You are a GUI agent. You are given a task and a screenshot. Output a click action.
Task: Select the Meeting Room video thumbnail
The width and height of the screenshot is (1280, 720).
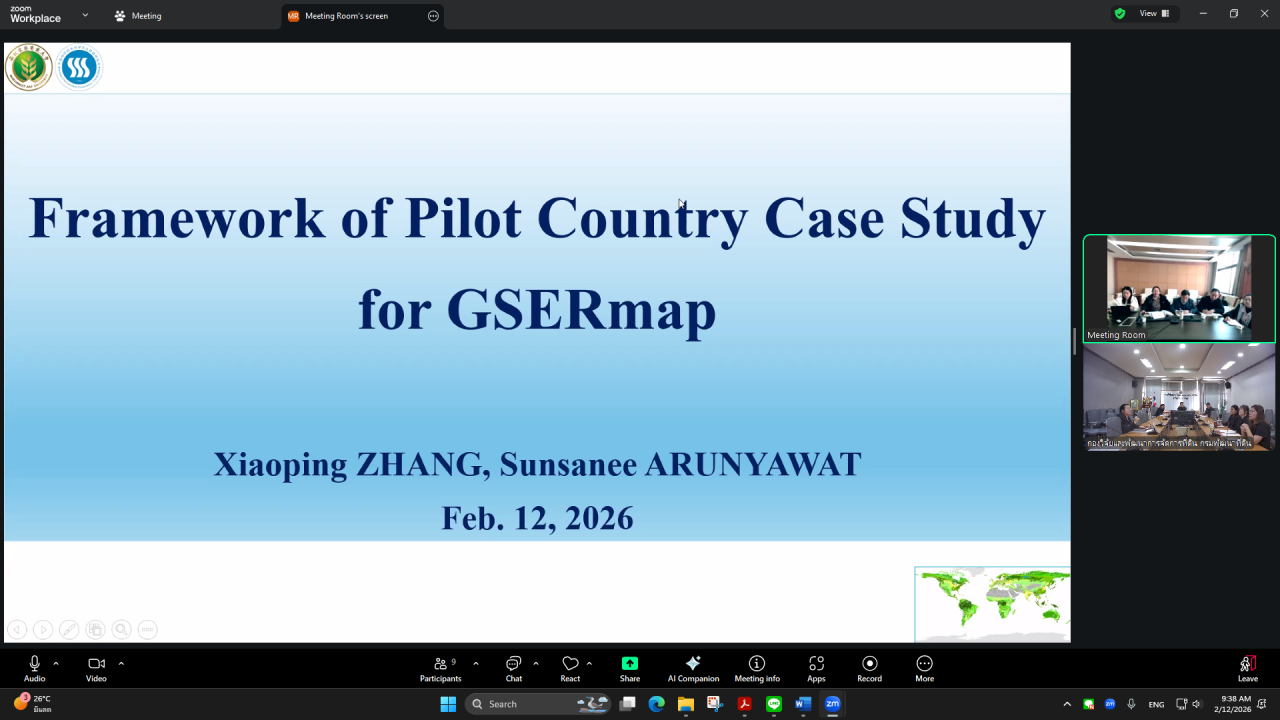point(1179,288)
